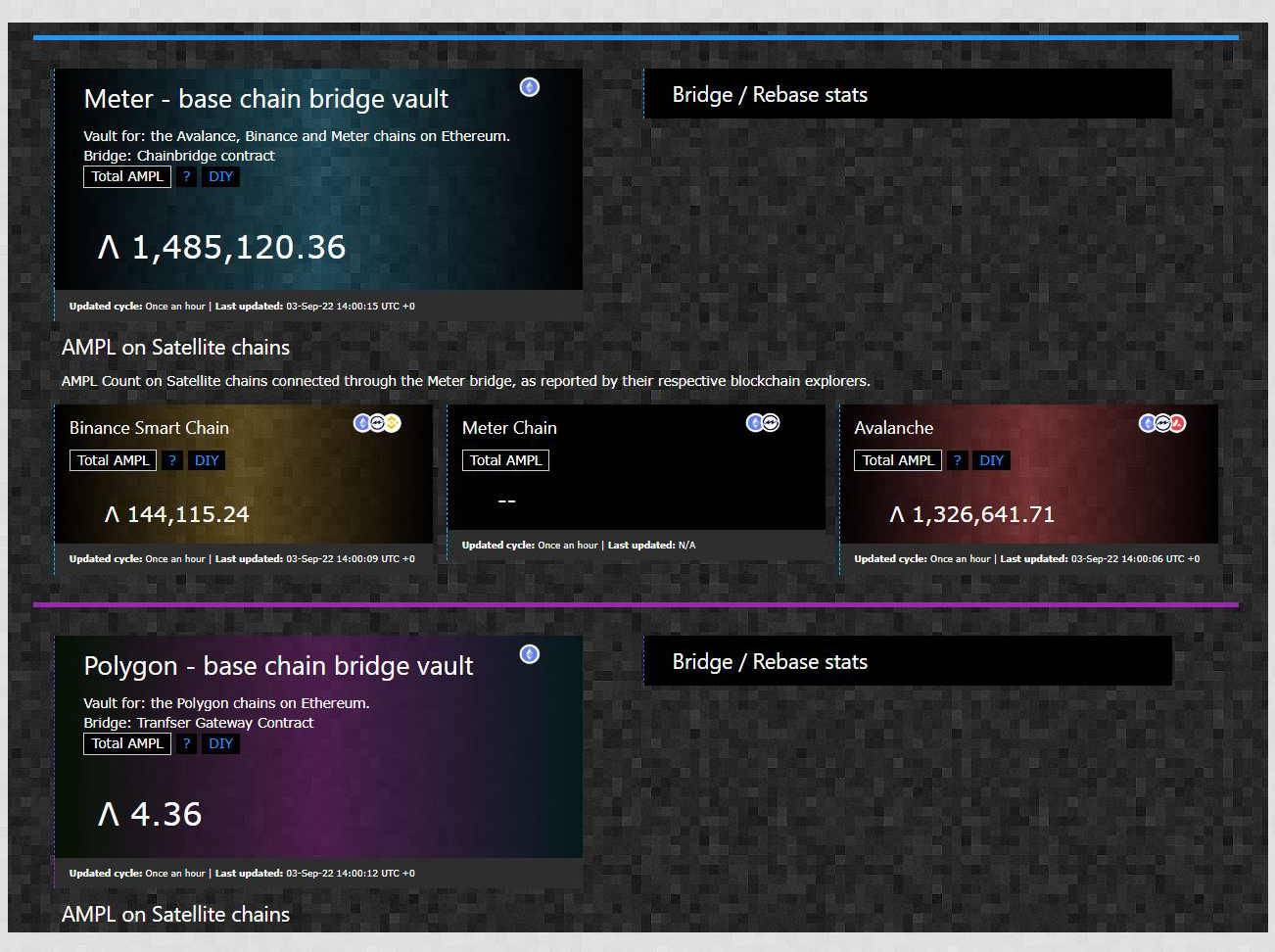Click Ethereum icon on Avalanche card

click(1148, 423)
